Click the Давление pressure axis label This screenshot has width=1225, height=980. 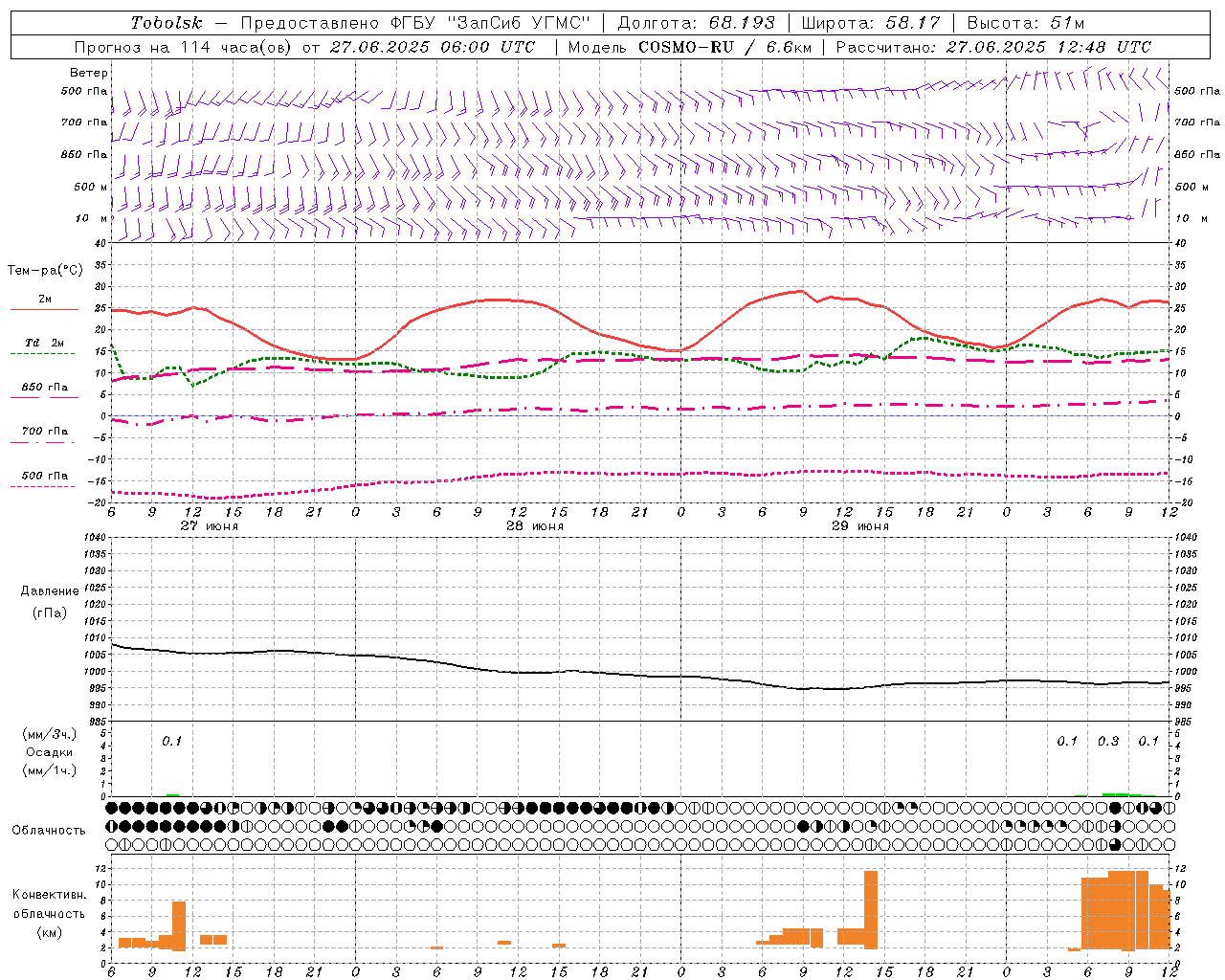coord(50,590)
